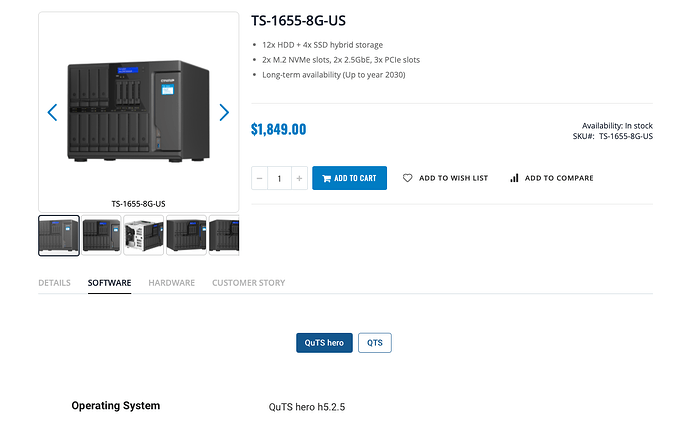Switch to the QTS software option
This screenshot has width=690, height=426.
pos(375,343)
